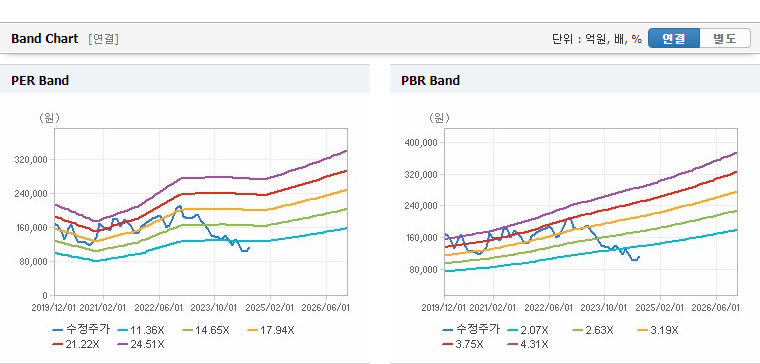Click the 수정주가 legend in PBR Band
Screen dimensions: 760x364
pos(471,330)
